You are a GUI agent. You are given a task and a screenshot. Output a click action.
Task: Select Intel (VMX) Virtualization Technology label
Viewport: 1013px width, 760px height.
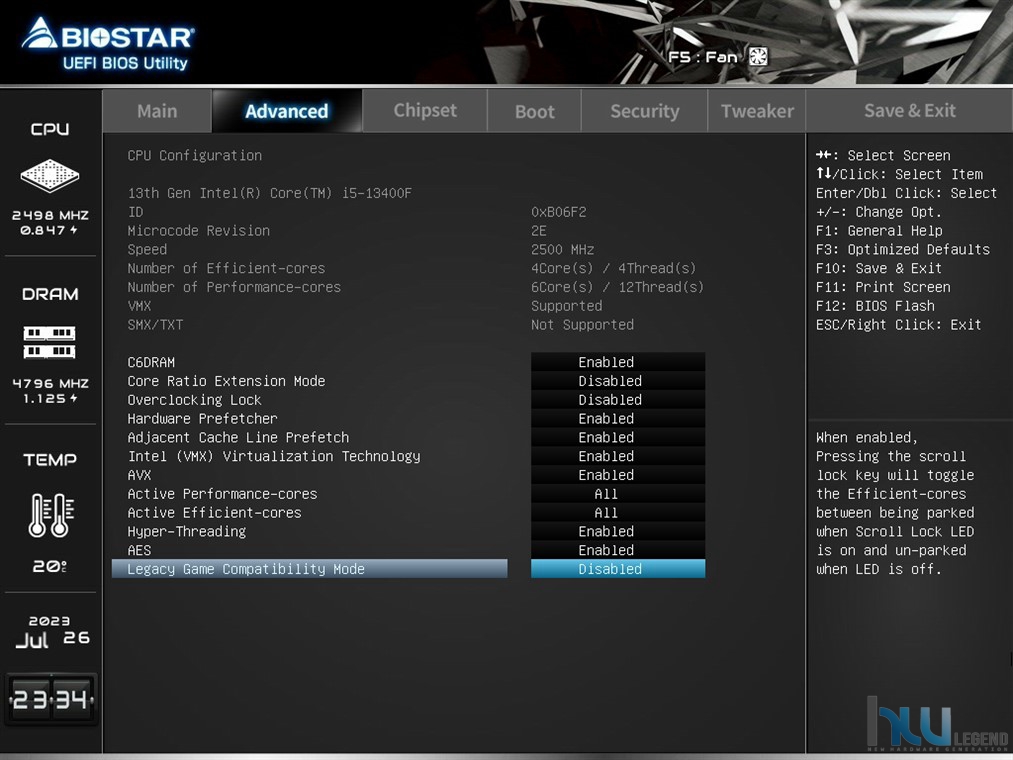click(x=274, y=456)
